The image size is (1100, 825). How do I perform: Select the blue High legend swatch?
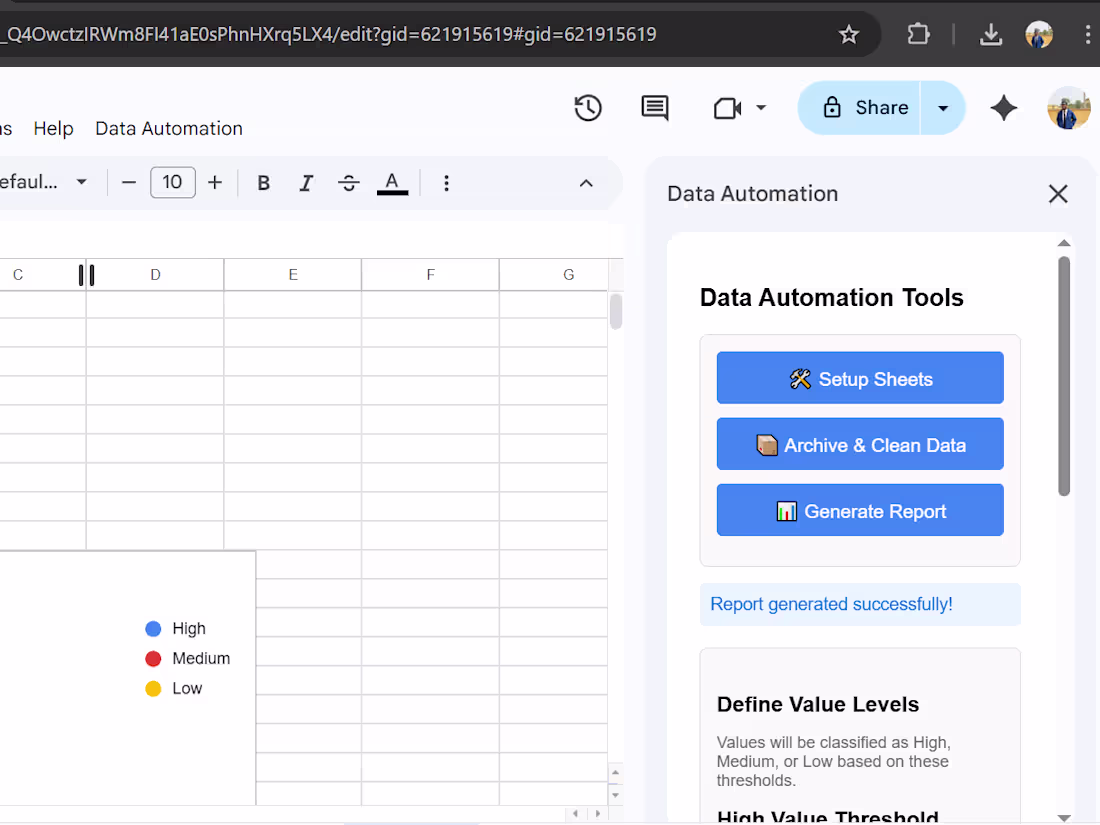152,628
